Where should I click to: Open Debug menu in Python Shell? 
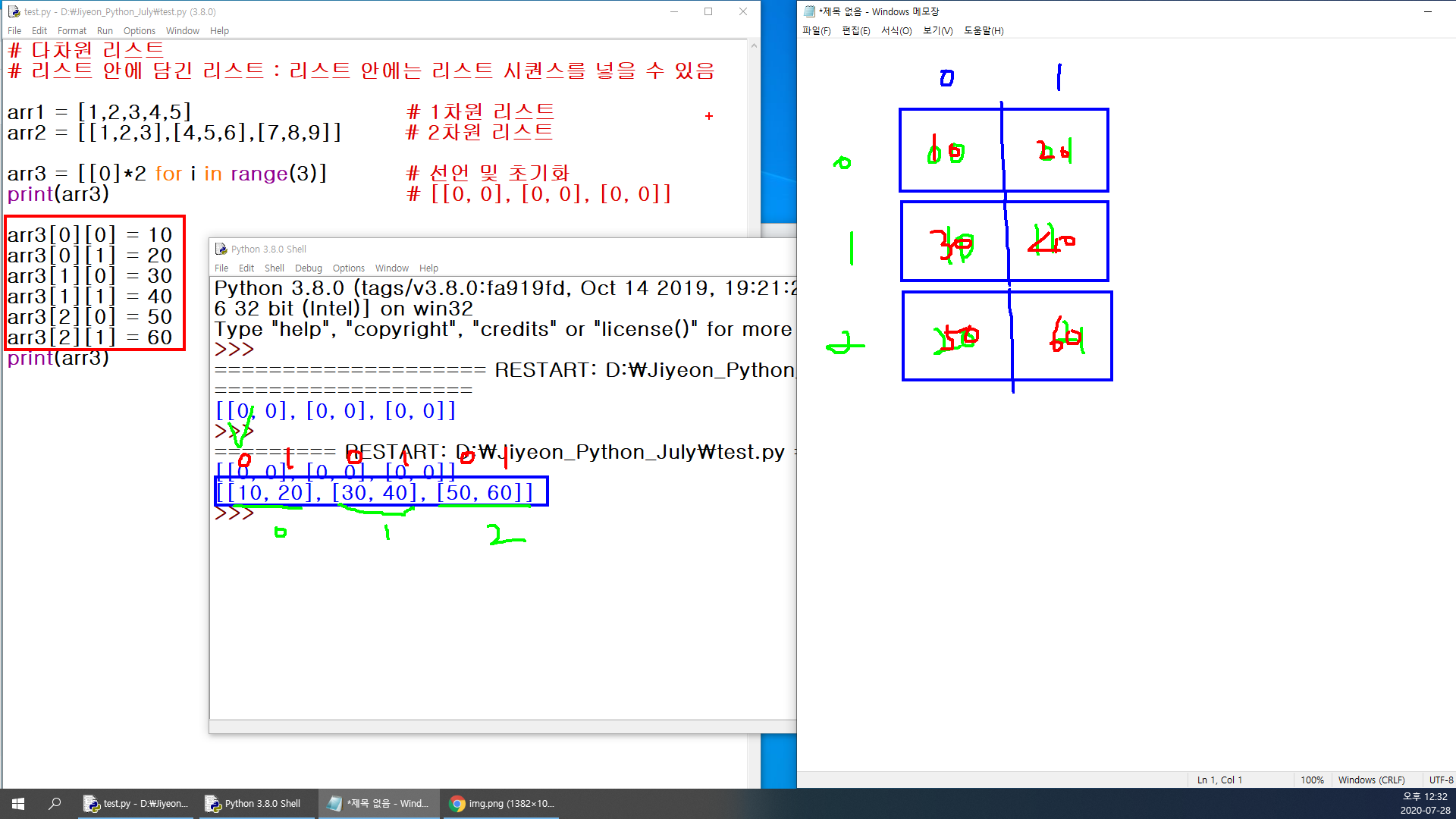pyautogui.click(x=308, y=268)
